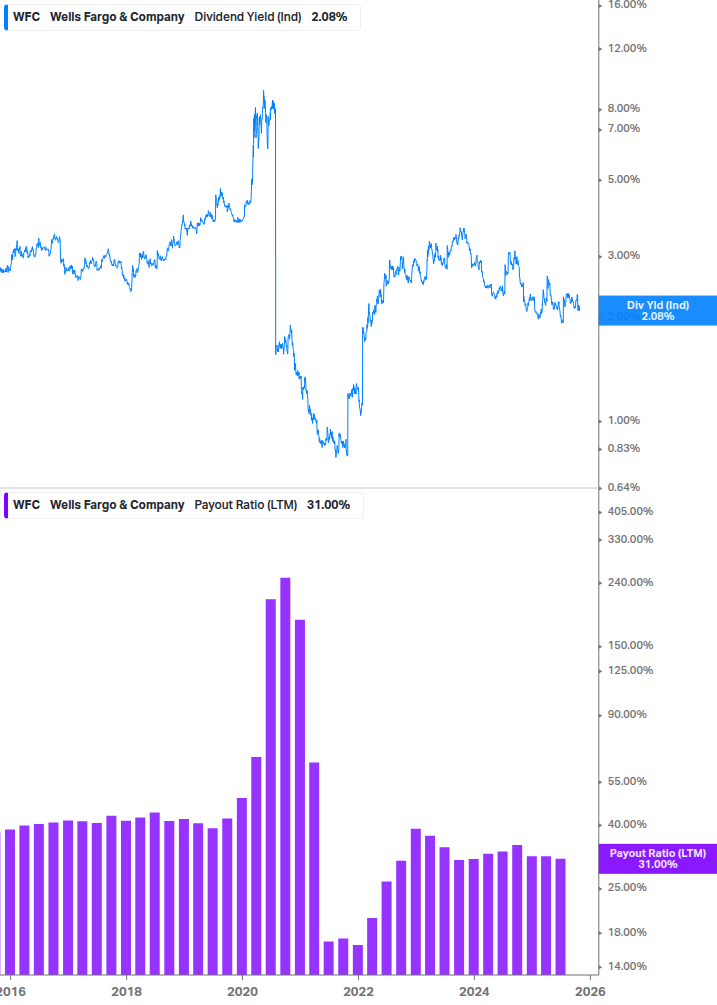The height and width of the screenshot is (1005, 717).
Task: Click the 2.08% value in the top legend
Action: (x=328, y=17)
